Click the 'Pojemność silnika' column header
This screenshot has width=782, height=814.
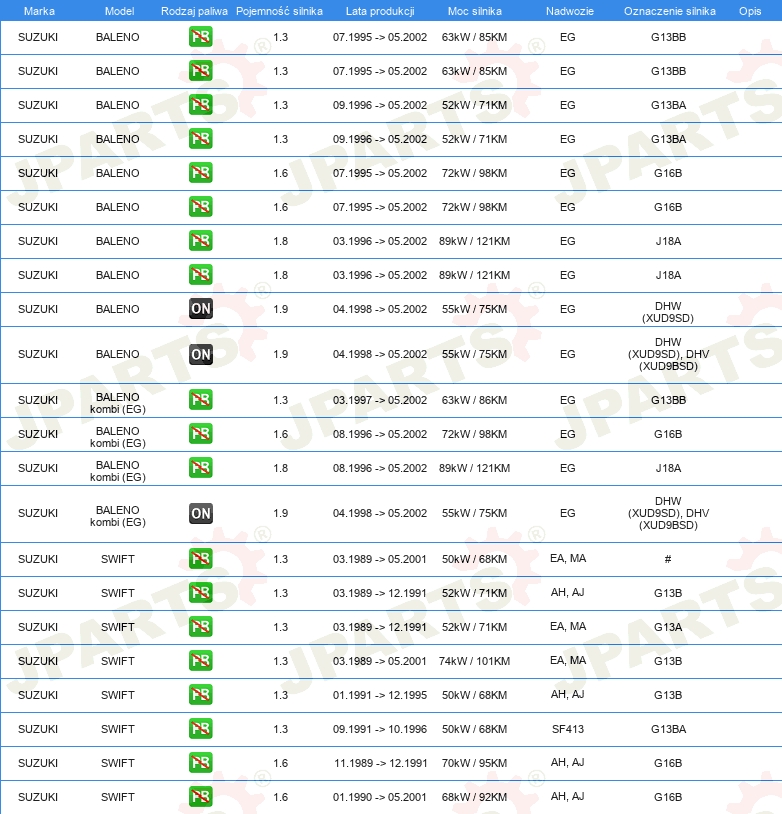pyautogui.click(x=279, y=11)
